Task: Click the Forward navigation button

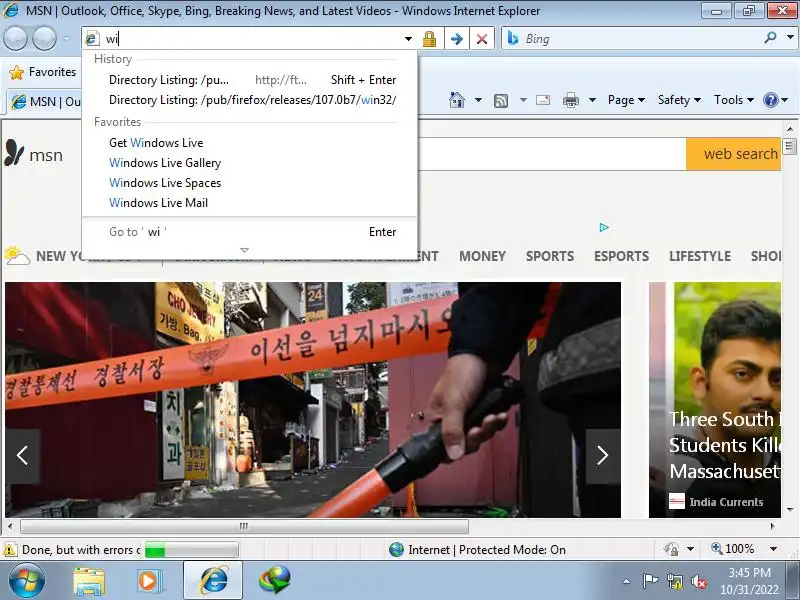Action: [44, 38]
